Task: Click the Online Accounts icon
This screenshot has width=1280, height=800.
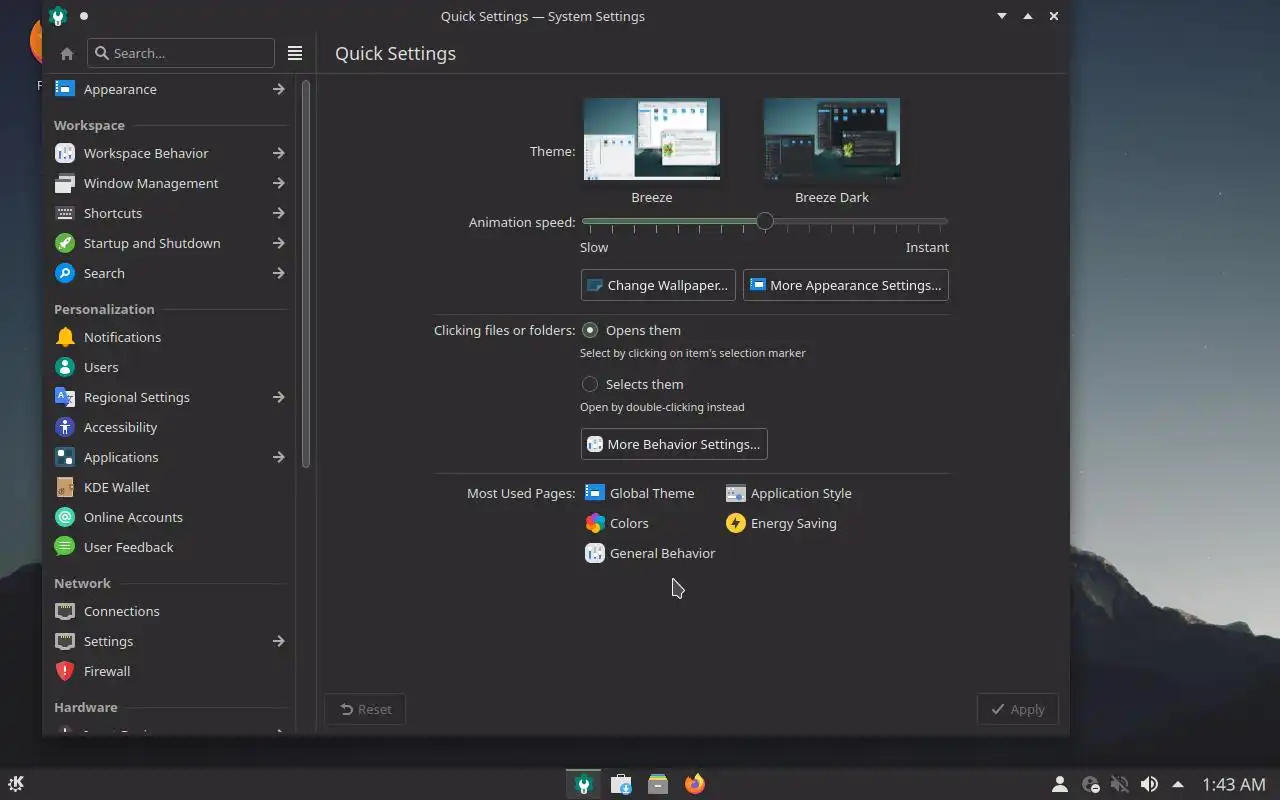Action: [65, 517]
